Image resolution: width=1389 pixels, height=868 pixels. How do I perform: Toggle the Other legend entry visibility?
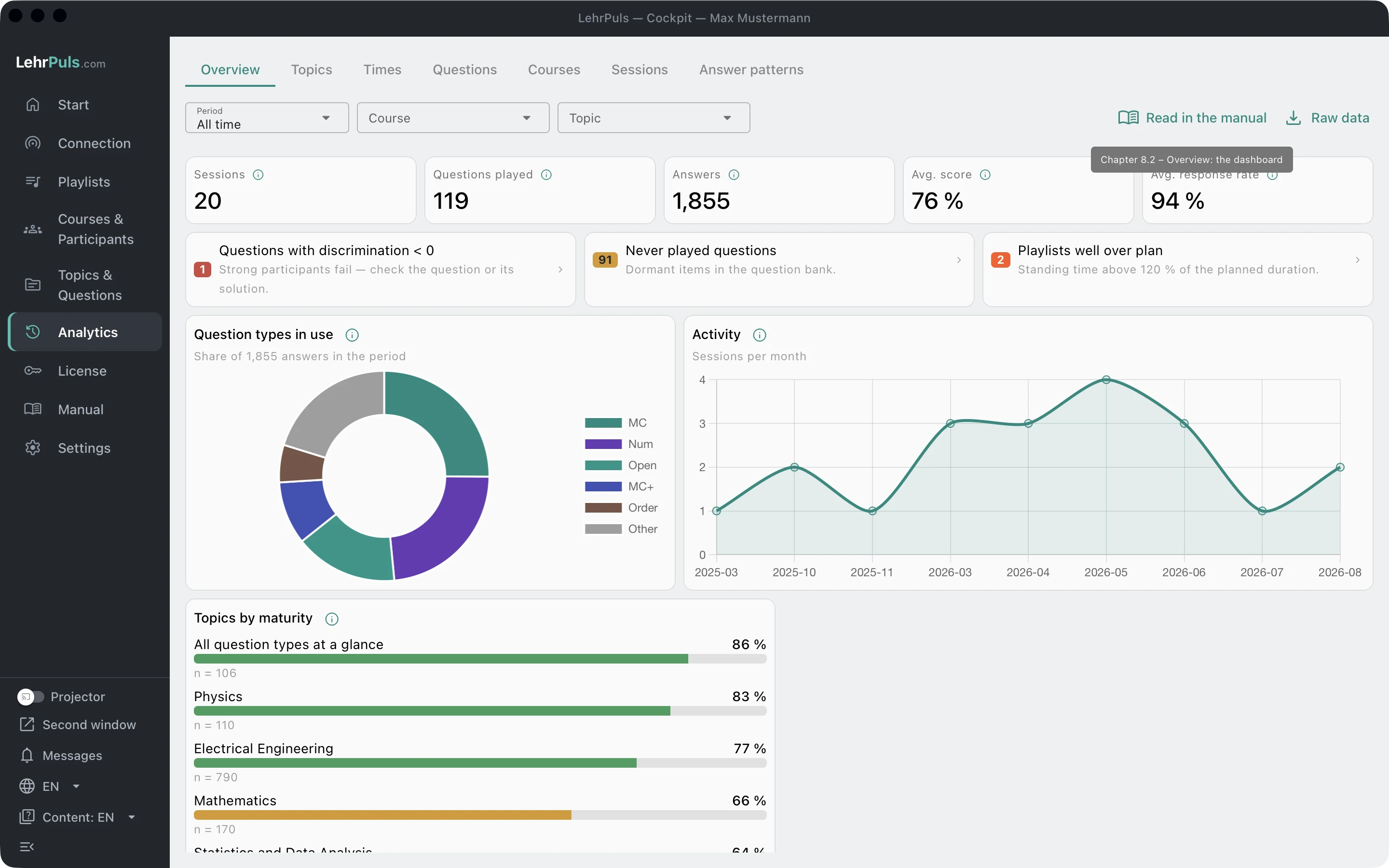coord(621,529)
